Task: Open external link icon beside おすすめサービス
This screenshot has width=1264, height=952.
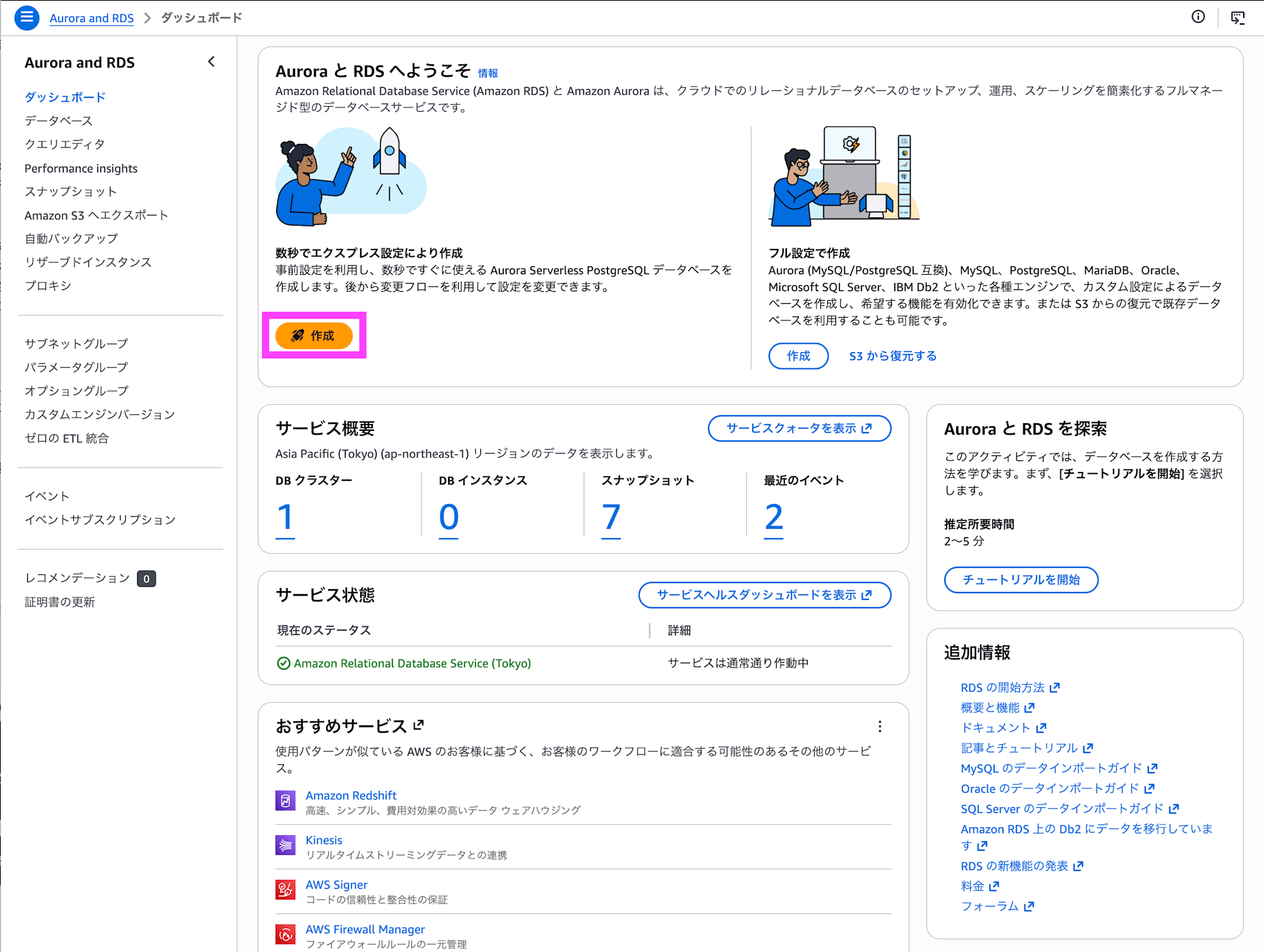Action: 418,725
